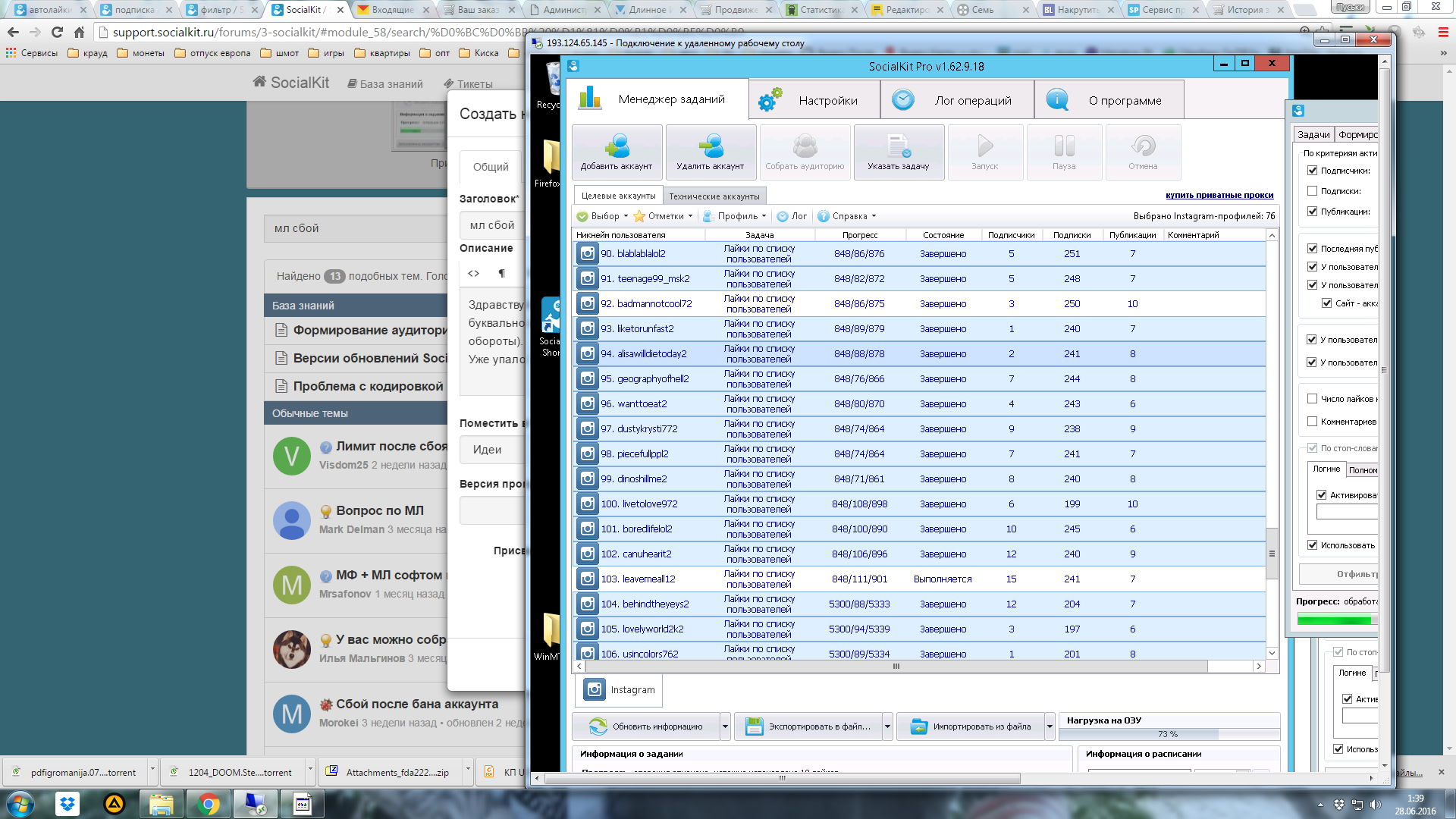
Task: Switch to Технические аккаунты tab
Action: click(714, 196)
